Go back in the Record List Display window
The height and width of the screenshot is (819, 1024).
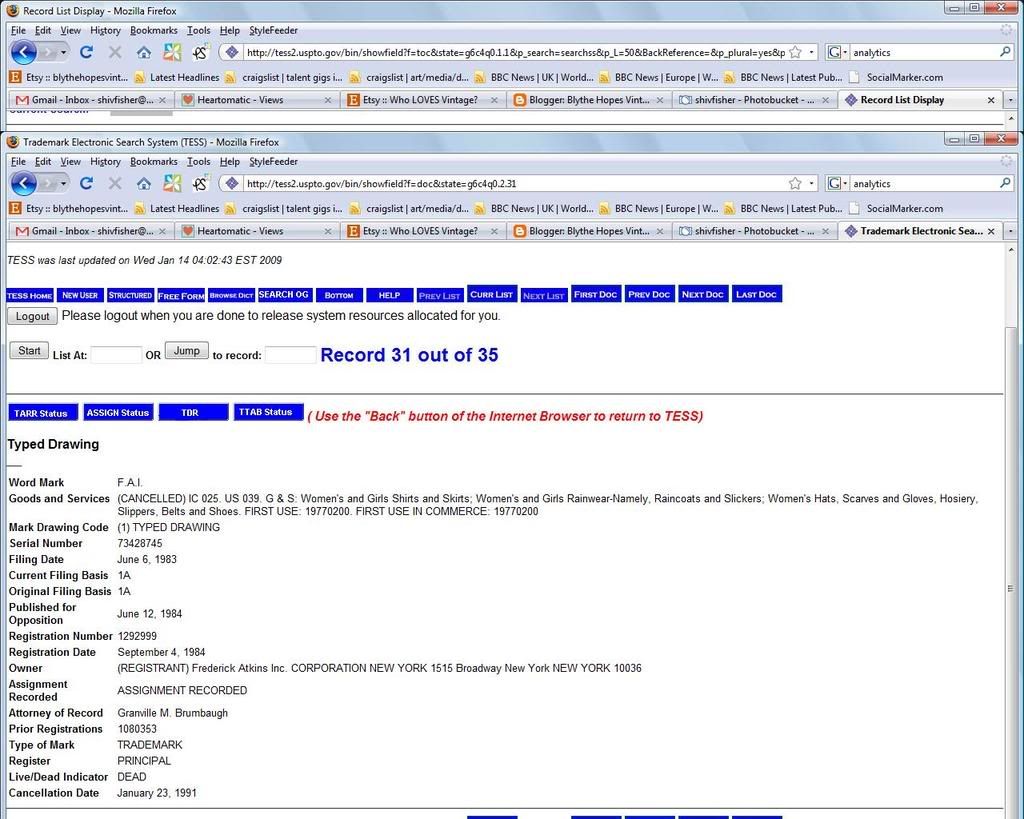pos(24,52)
